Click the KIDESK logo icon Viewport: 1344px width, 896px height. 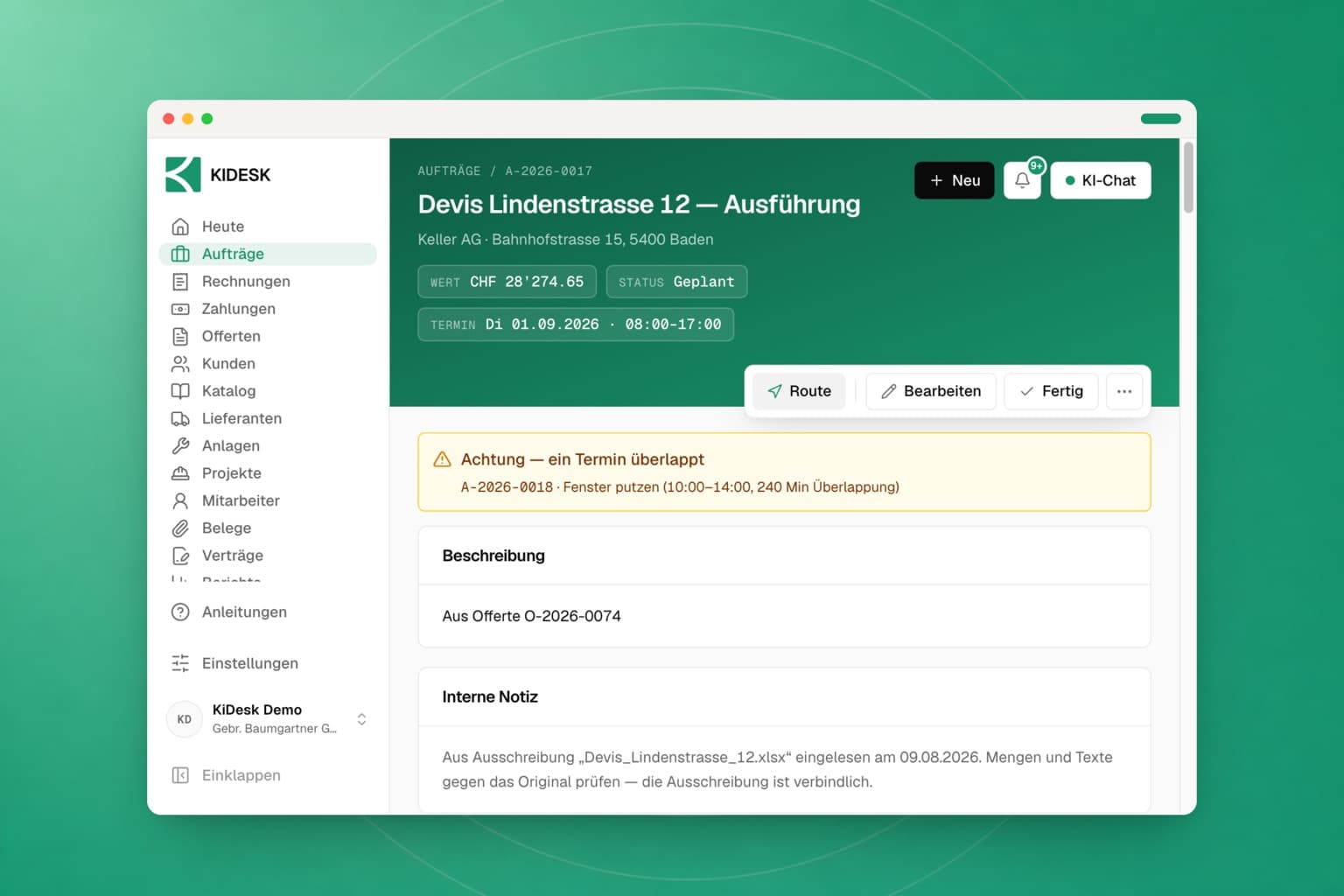pyautogui.click(x=183, y=174)
